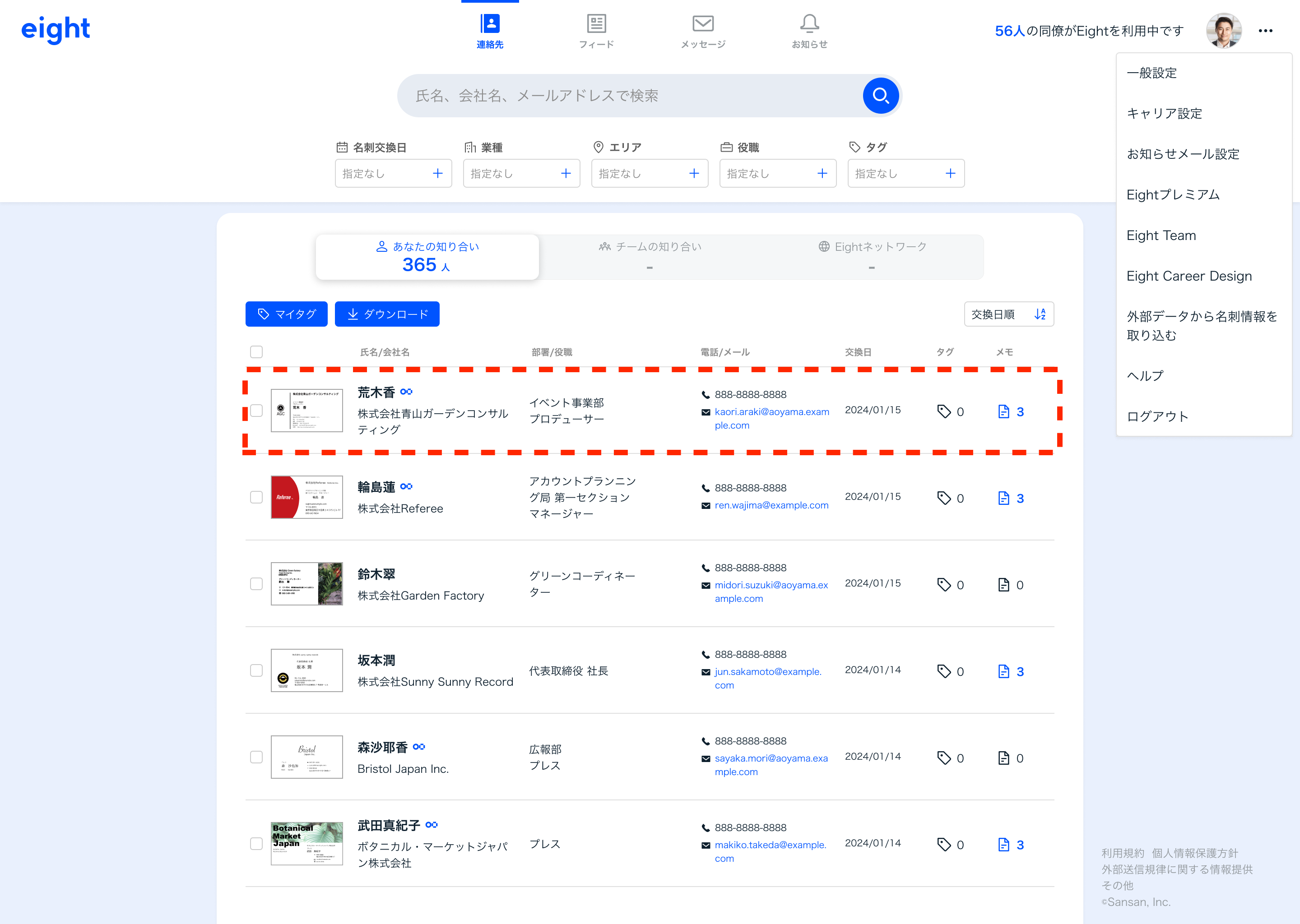Select the checkbox for 鈴木翠
Screen dimensions: 1300x924
tap(257, 584)
